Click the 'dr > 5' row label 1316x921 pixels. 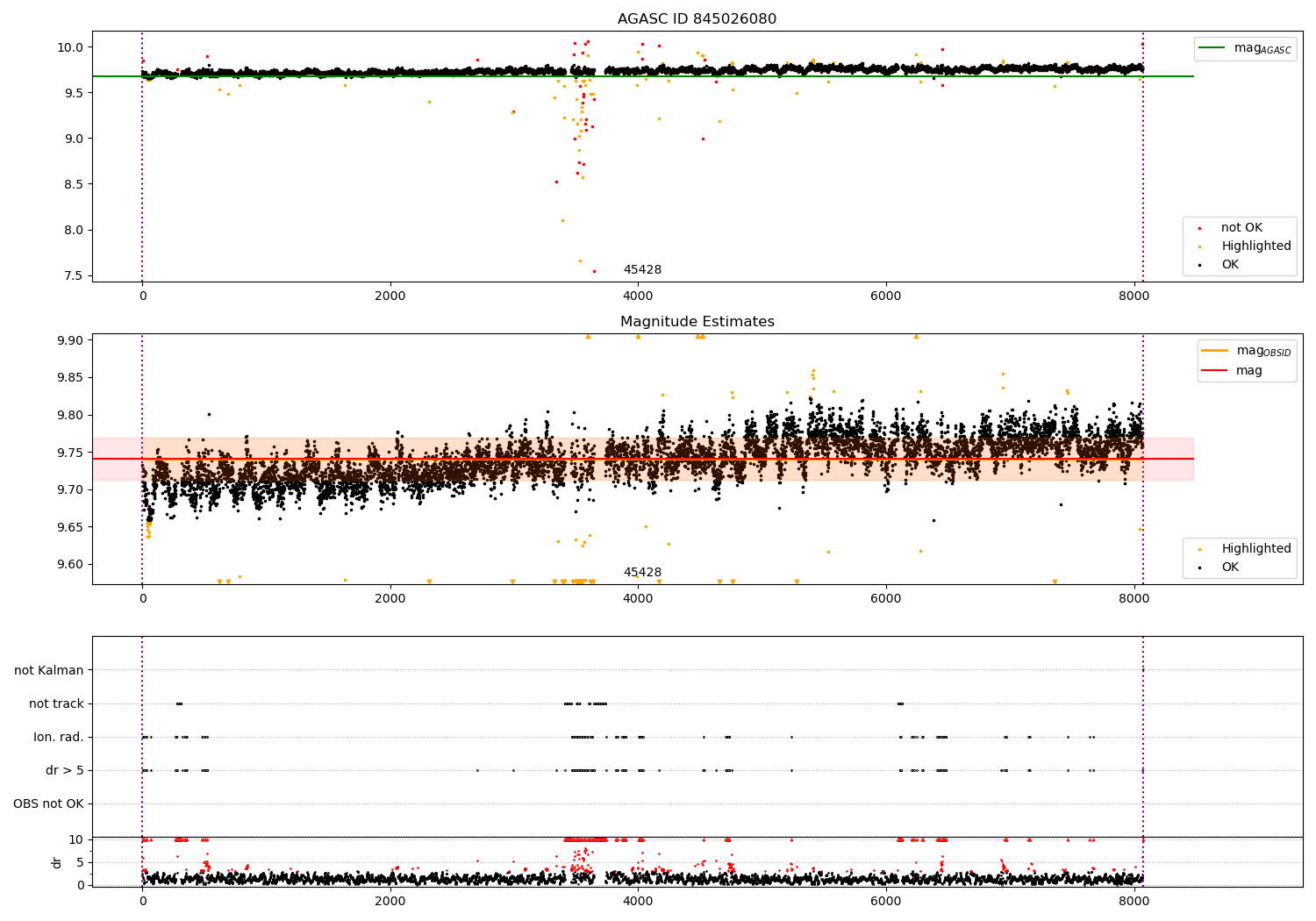pos(65,771)
